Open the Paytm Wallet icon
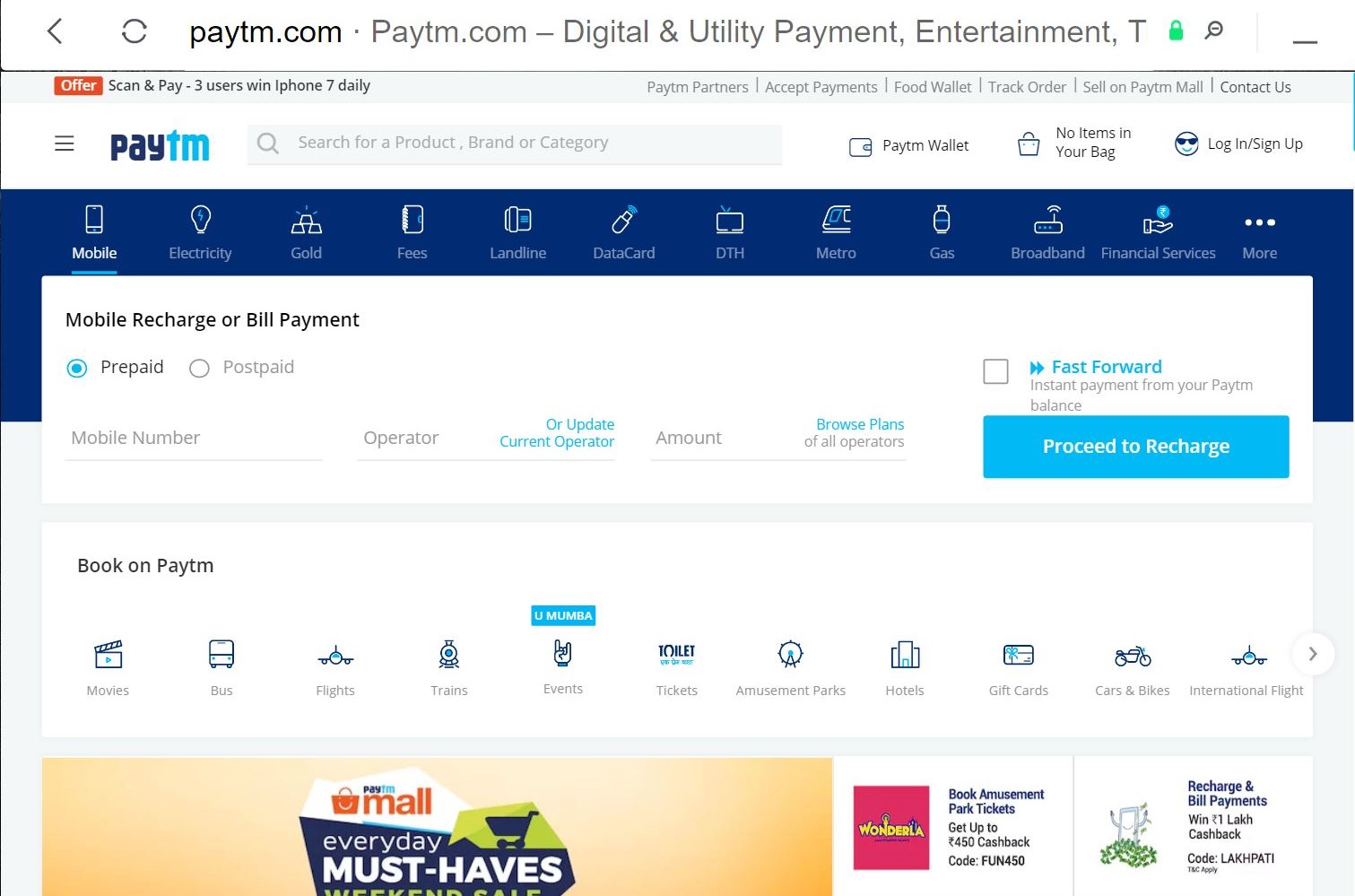 (860, 144)
